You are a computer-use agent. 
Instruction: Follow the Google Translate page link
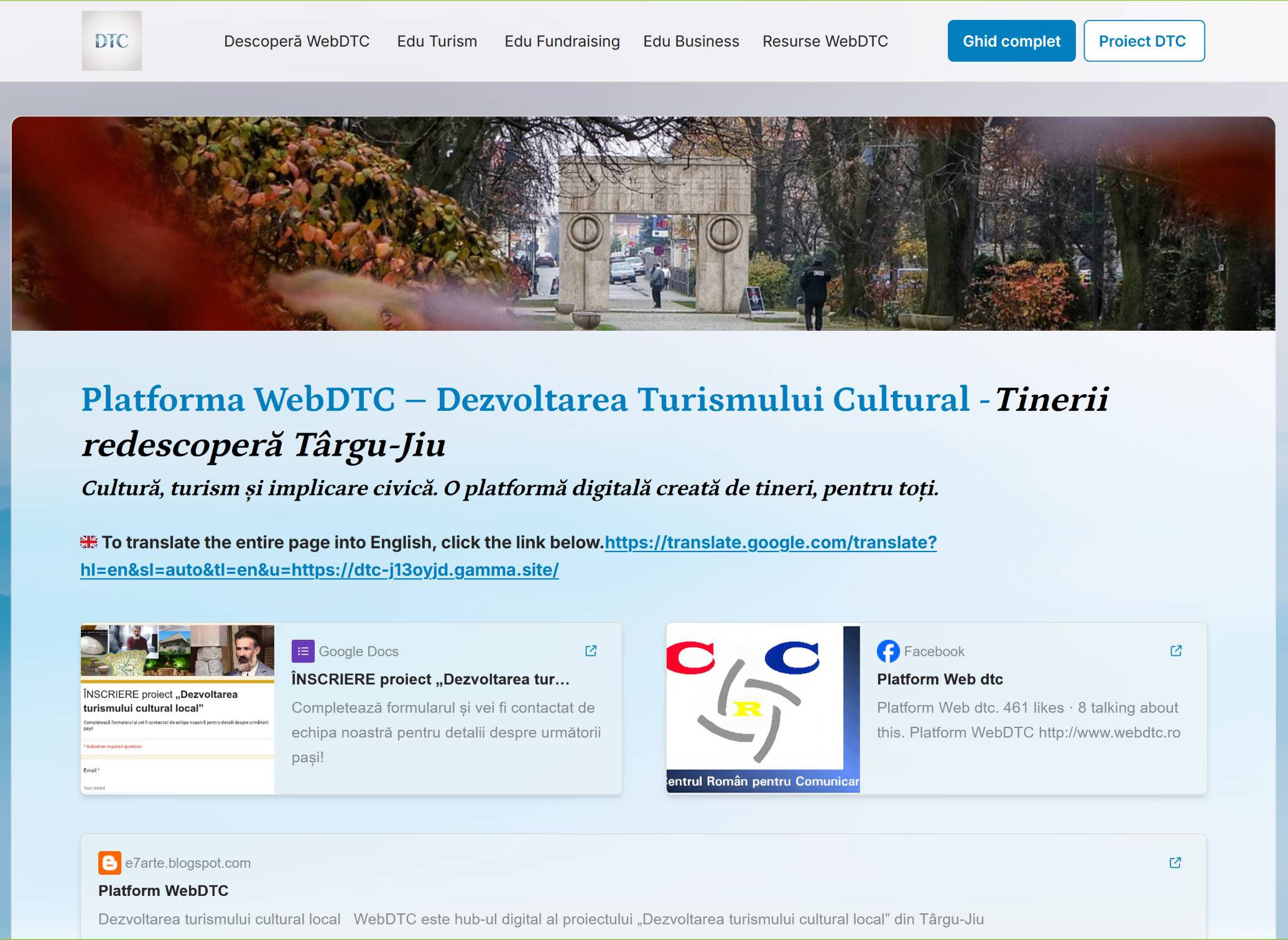(x=770, y=543)
